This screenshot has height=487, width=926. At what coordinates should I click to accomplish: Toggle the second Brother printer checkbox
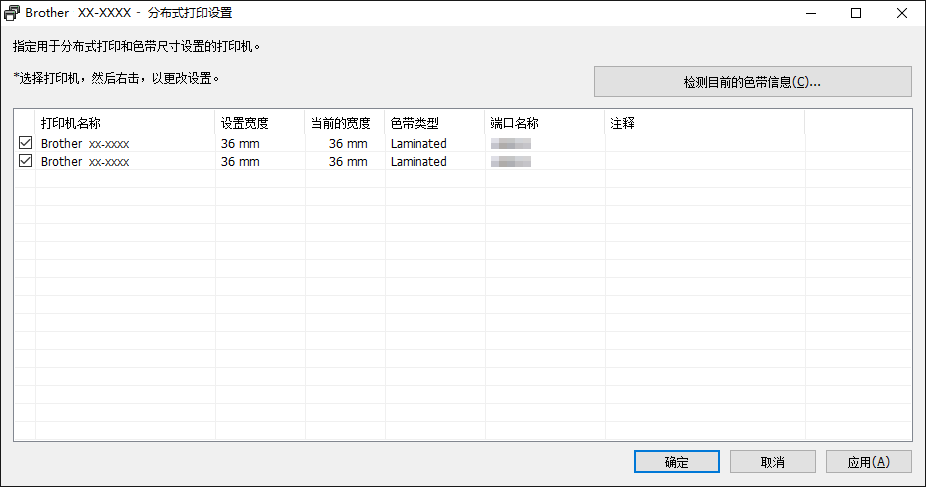tap(25, 162)
